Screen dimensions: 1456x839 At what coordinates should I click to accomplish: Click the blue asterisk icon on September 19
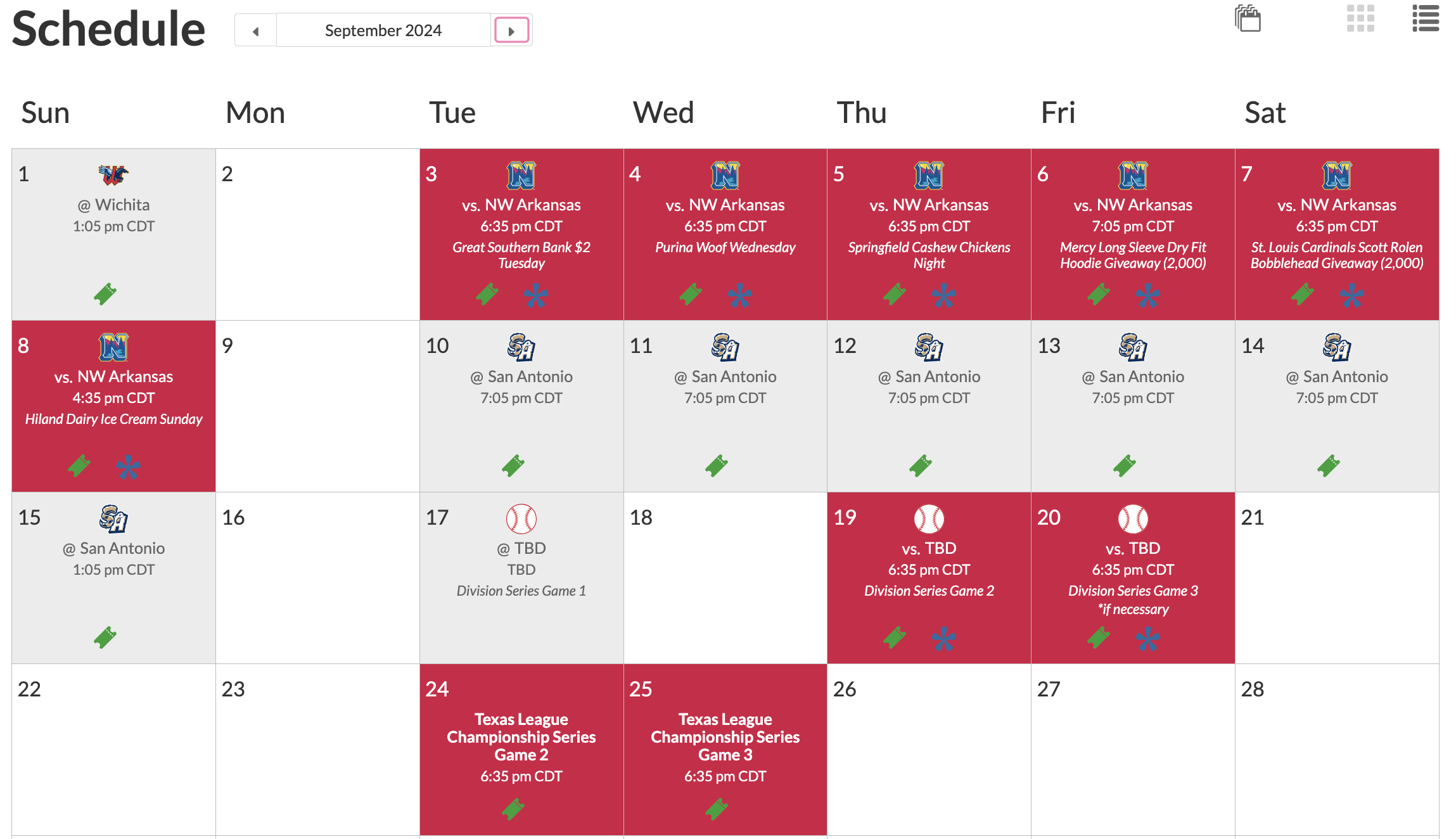(944, 639)
